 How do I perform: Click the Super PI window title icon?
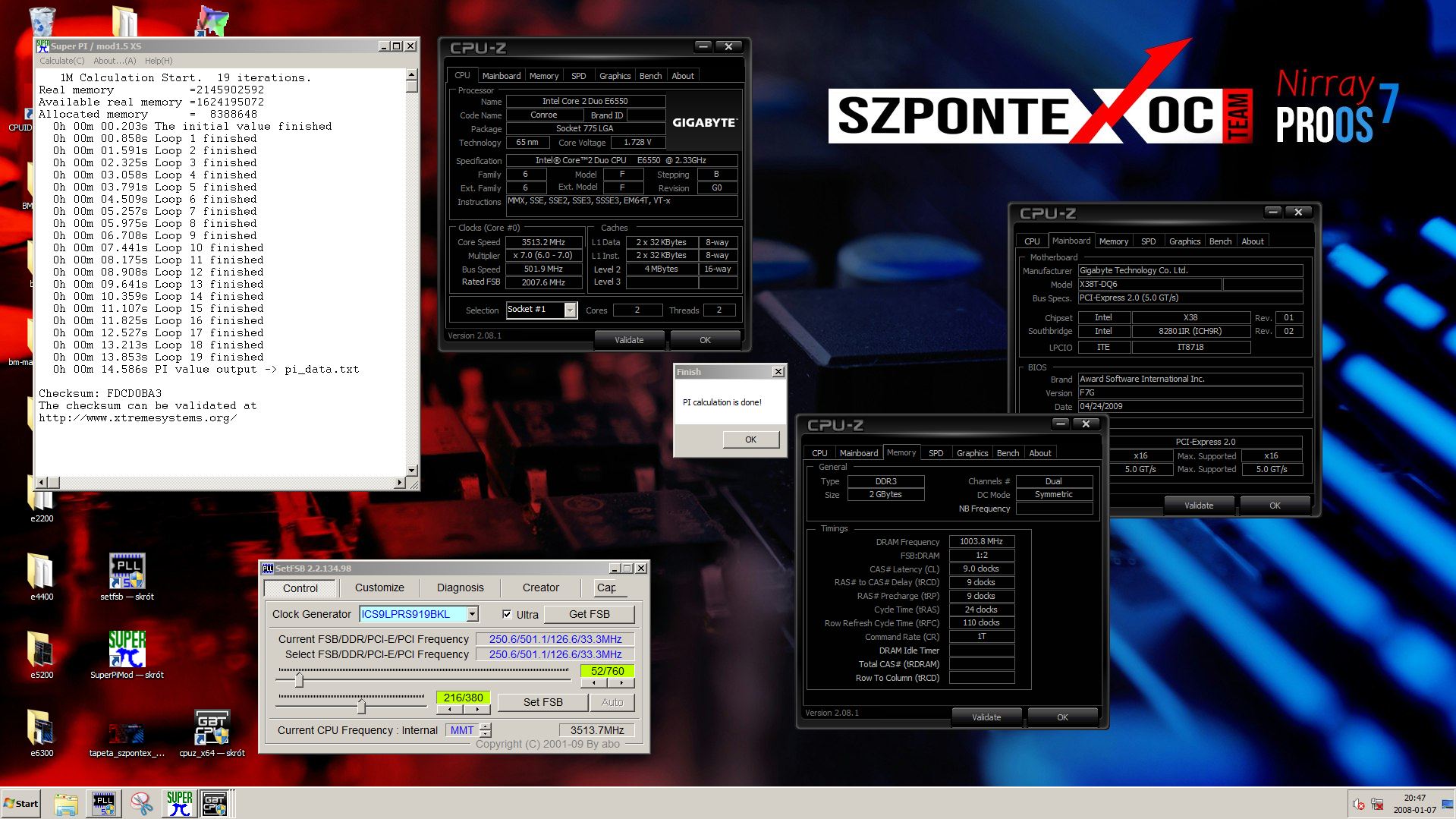pos(43,46)
